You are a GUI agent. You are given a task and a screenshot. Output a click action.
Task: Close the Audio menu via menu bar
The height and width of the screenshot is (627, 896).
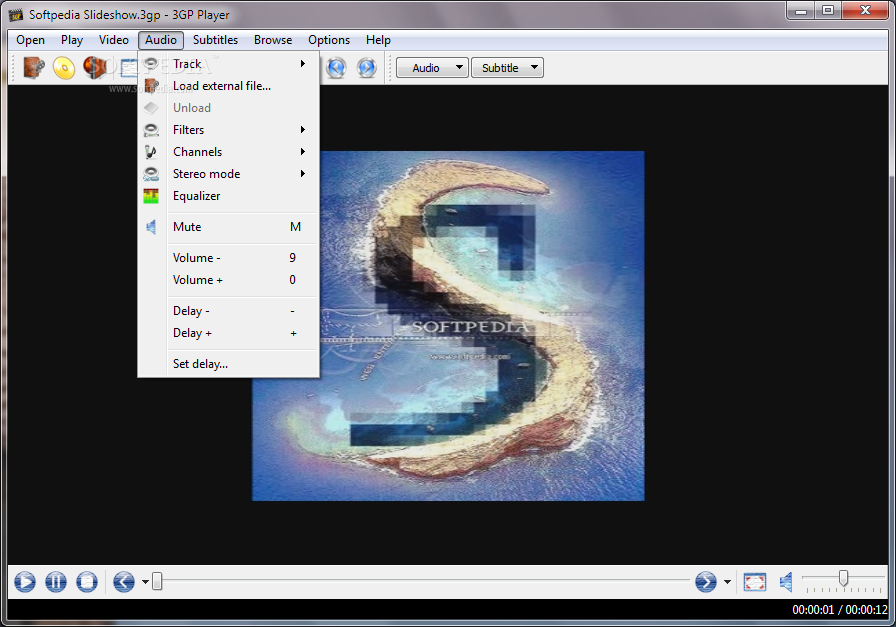coord(161,40)
